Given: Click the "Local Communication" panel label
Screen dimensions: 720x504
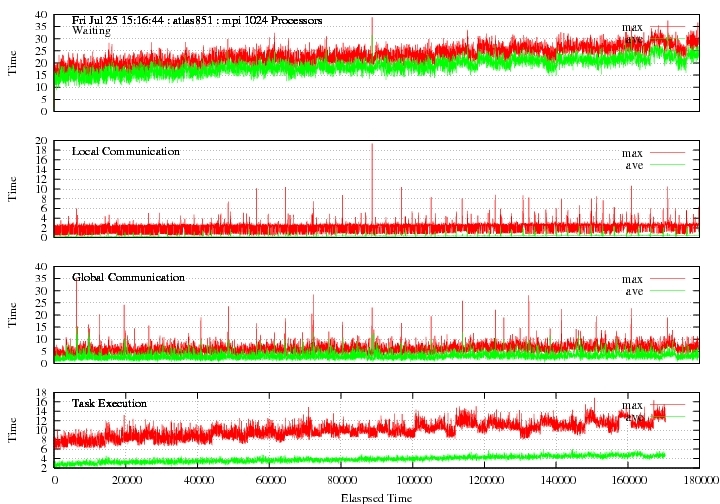Looking at the screenshot, I should [x=126, y=151].
